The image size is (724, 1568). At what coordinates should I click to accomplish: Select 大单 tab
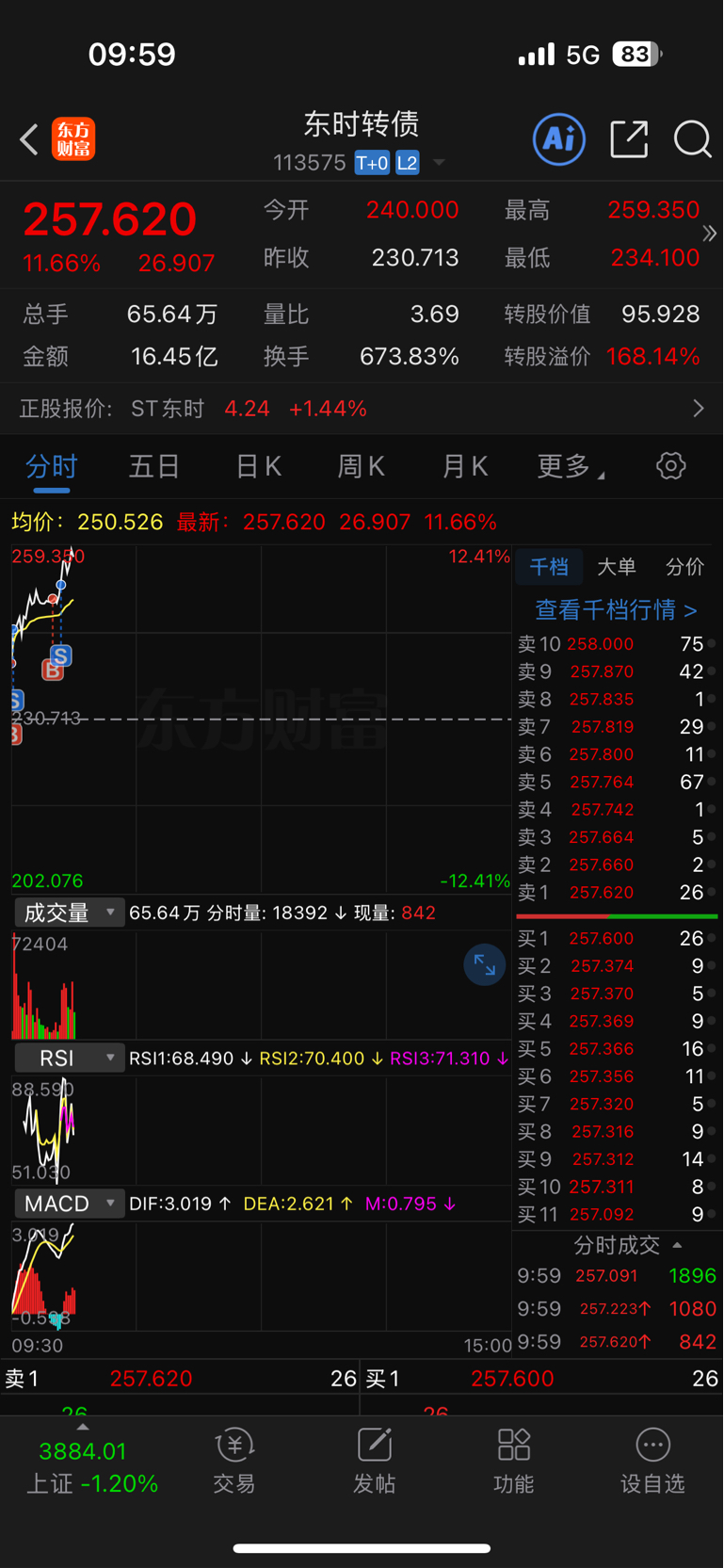617,566
